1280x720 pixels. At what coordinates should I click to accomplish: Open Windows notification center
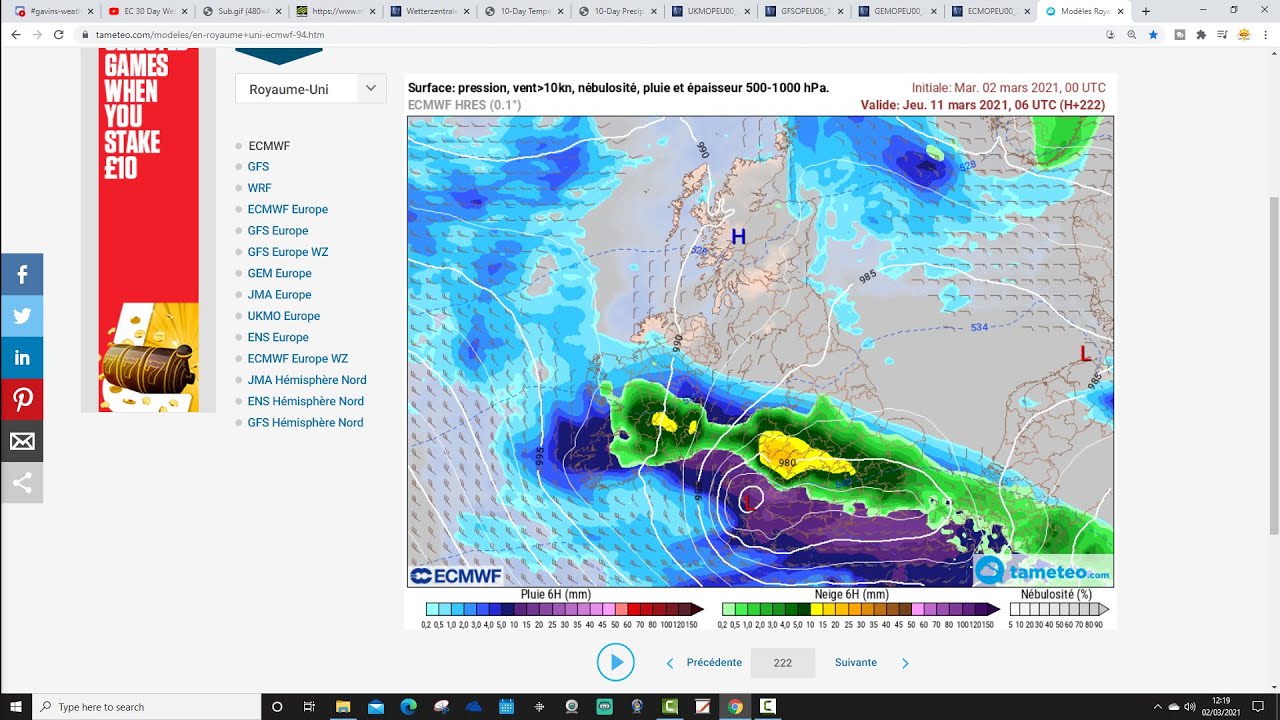click(1257, 707)
